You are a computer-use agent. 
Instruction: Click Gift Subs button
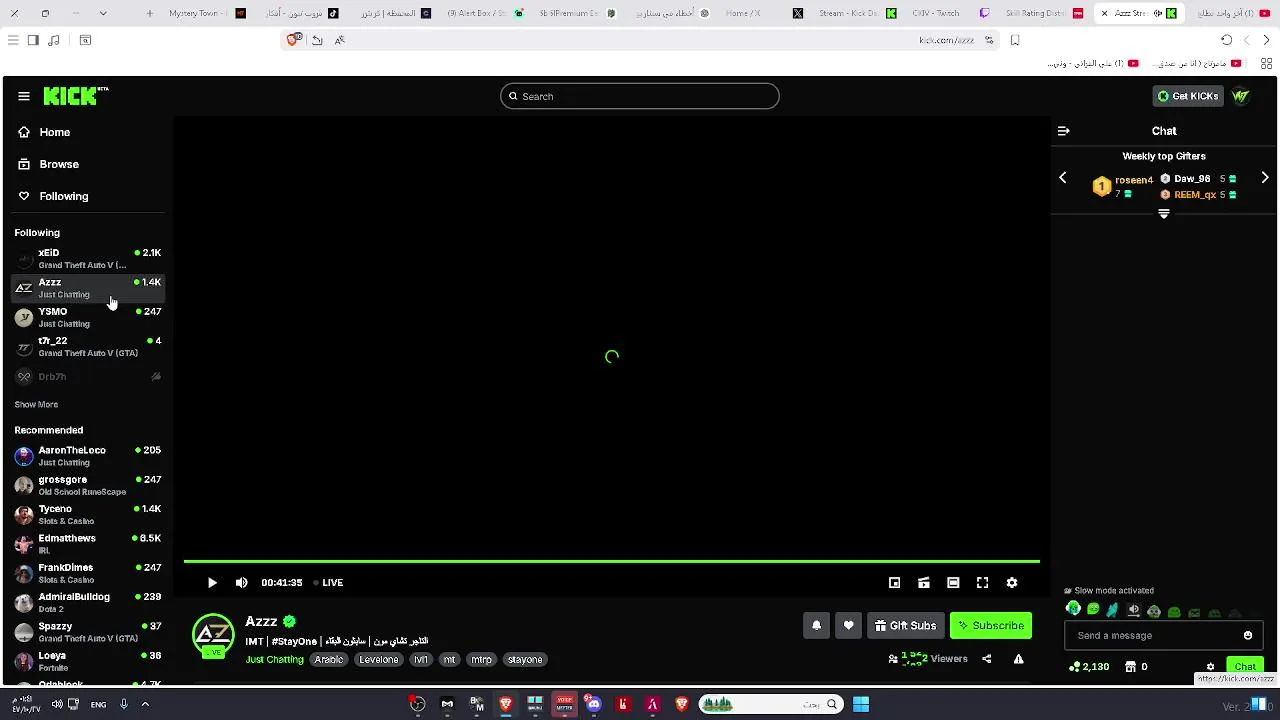tap(905, 625)
